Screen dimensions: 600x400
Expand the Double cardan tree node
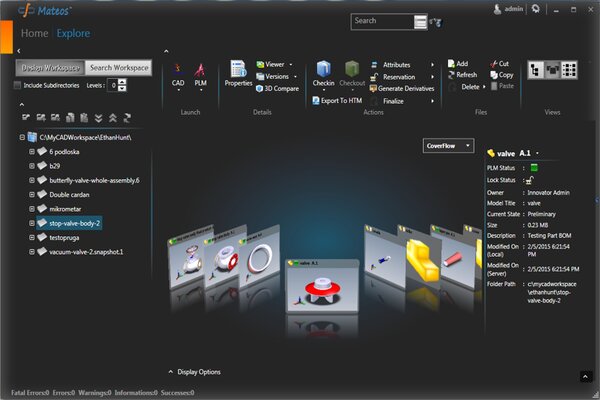pos(32,194)
